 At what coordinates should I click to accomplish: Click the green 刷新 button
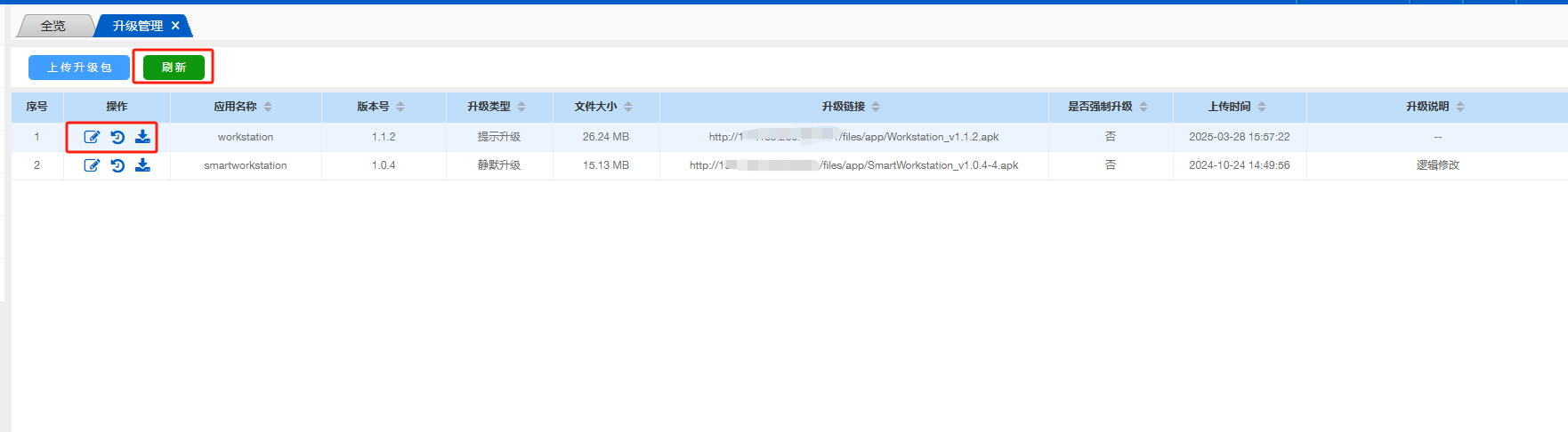click(174, 68)
